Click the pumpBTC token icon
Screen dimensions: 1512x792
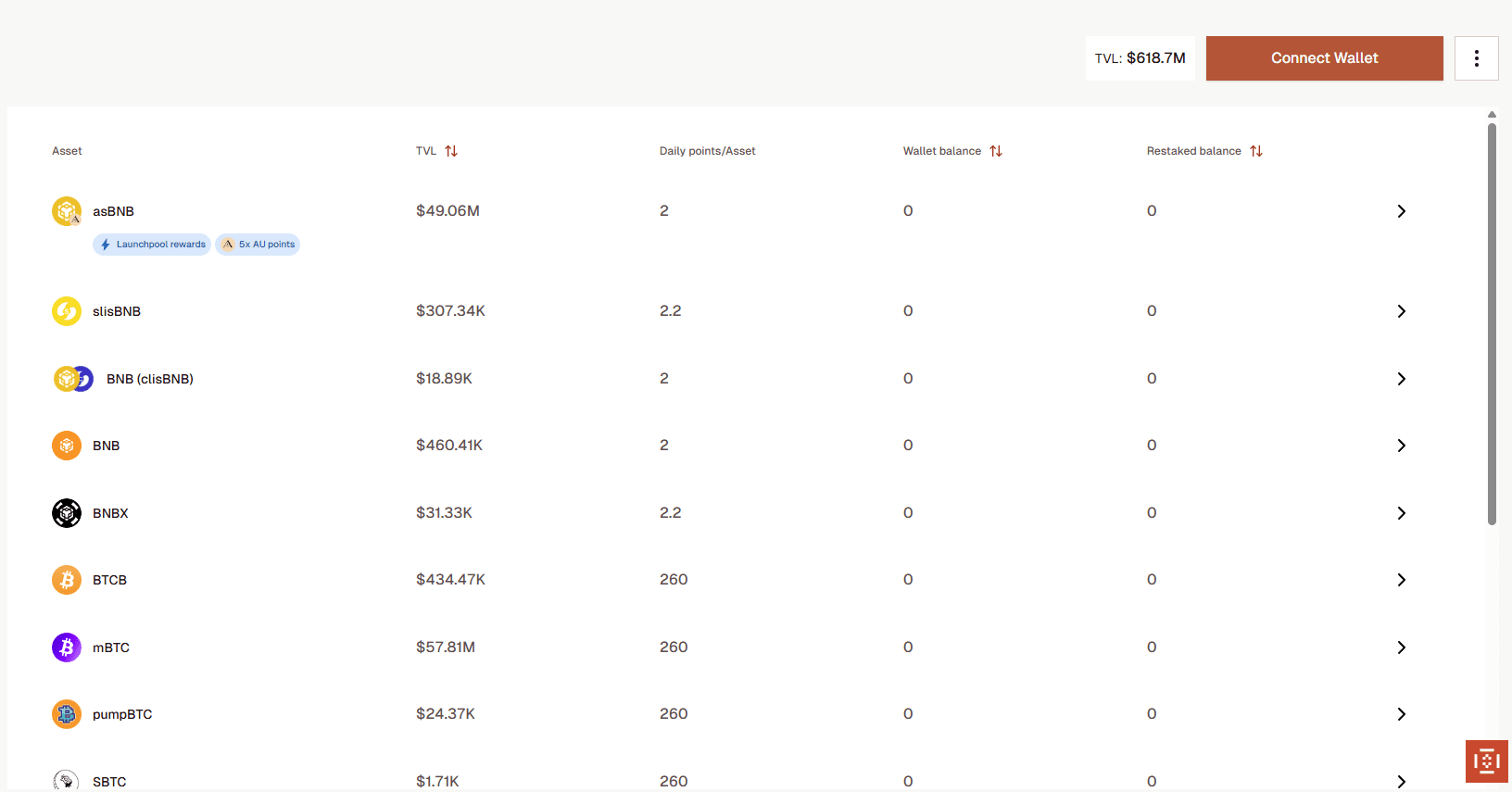click(x=67, y=714)
